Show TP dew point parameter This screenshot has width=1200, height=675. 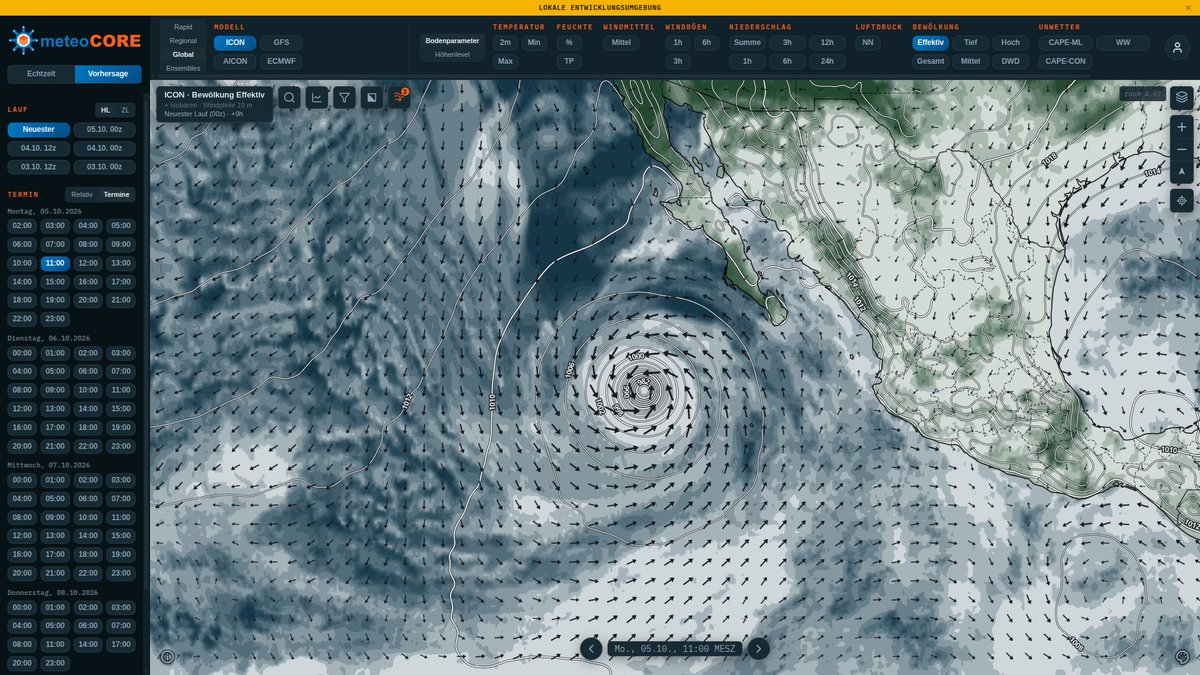(x=569, y=61)
